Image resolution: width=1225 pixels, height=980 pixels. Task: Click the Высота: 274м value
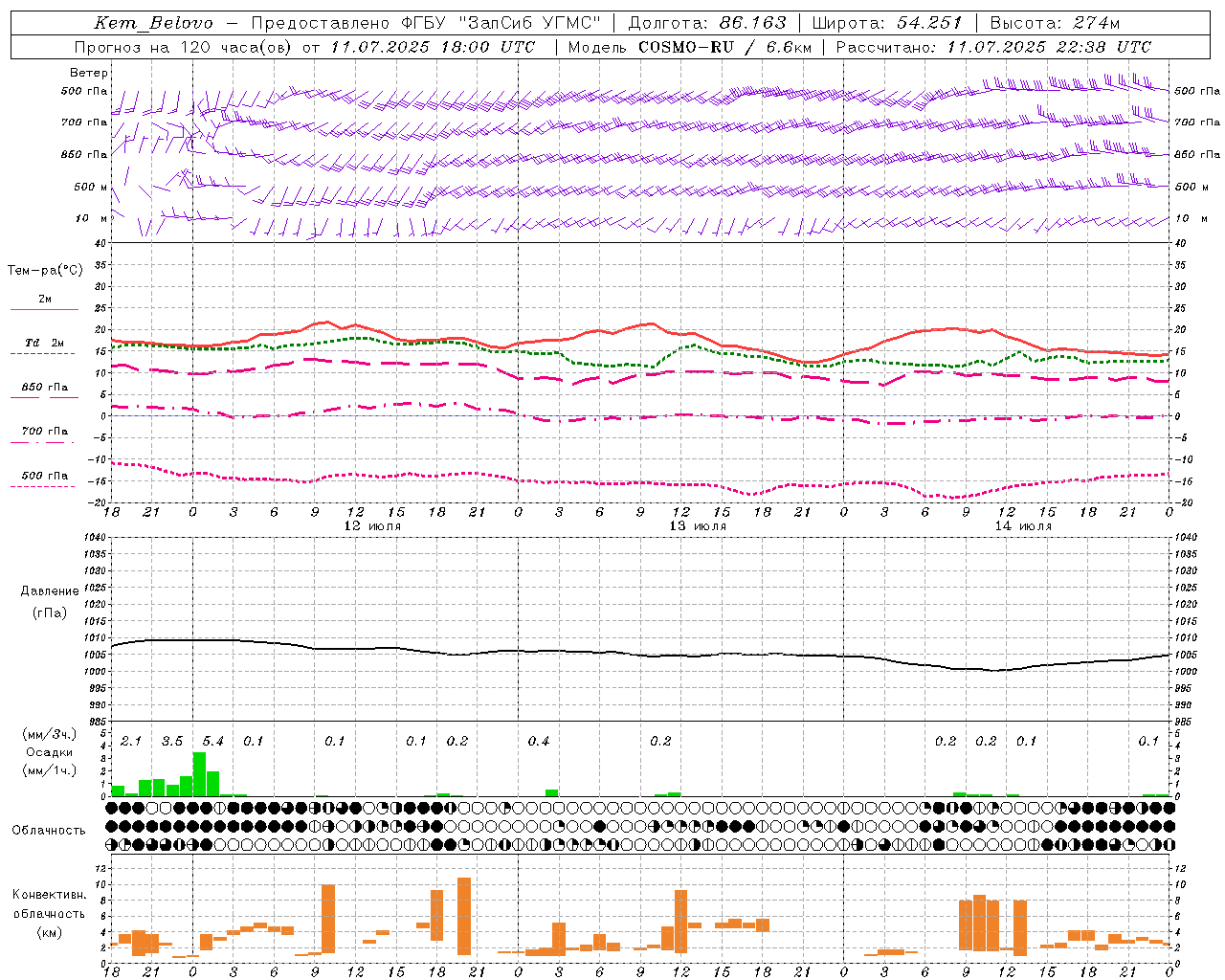tap(1054, 23)
